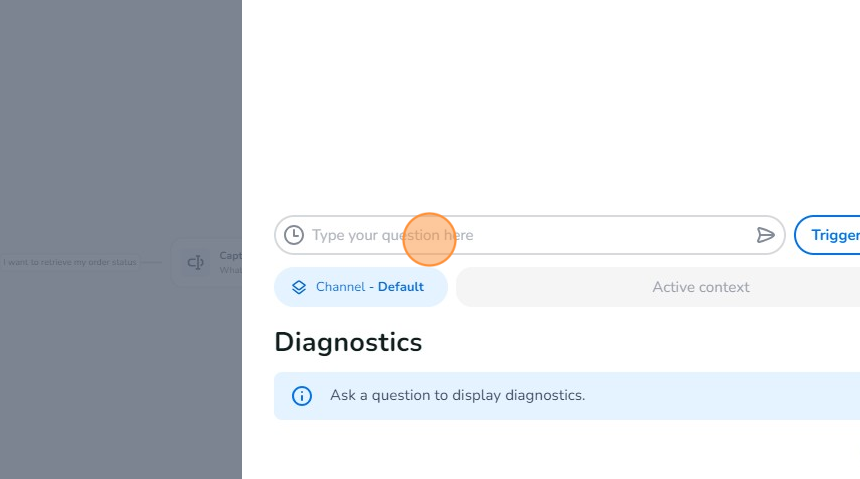The image size is (860, 479).
Task: Focus the 'Type your question here' field
Action: pyautogui.click(x=530, y=235)
